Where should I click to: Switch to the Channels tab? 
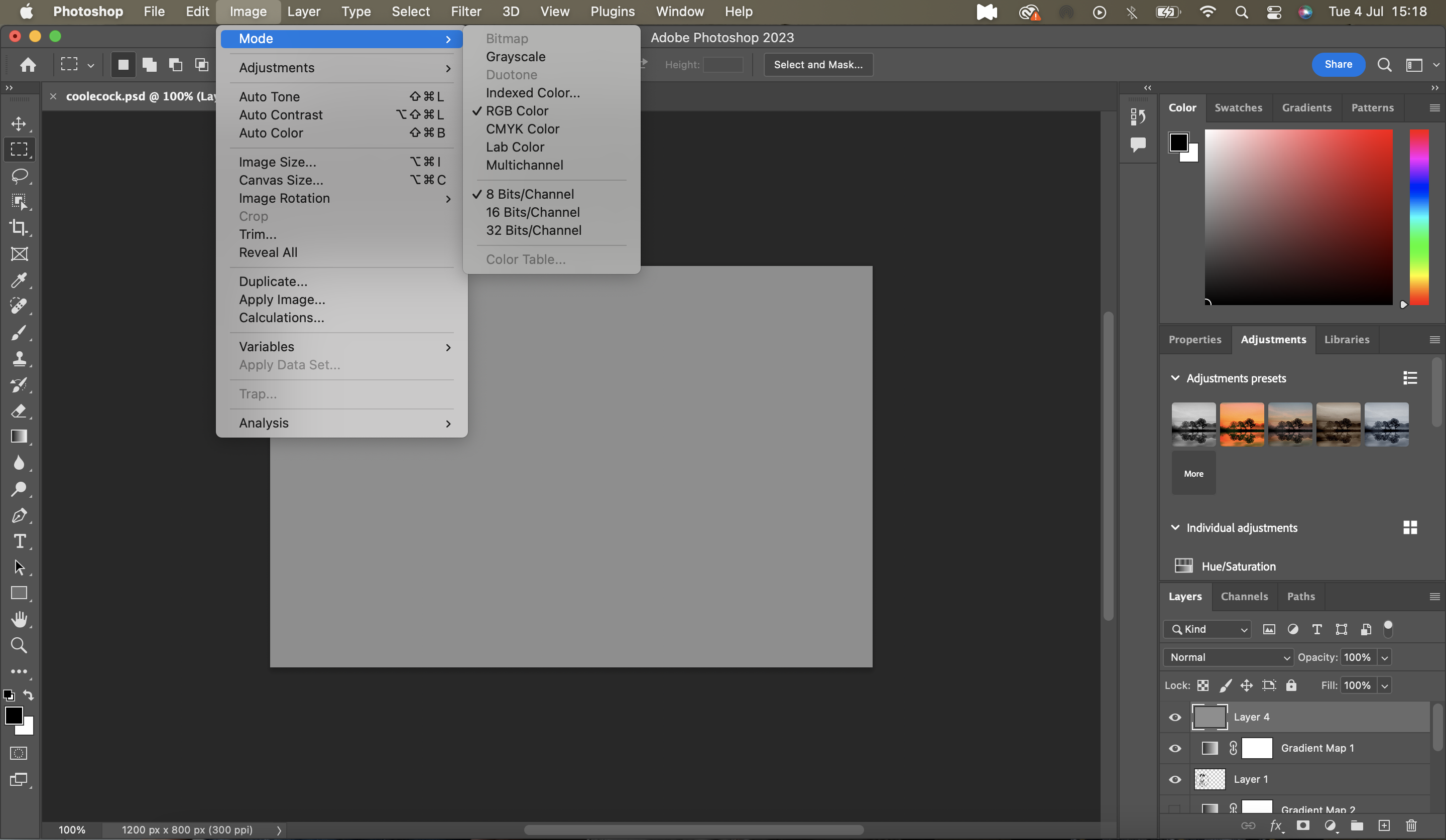[x=1245, y=596]
